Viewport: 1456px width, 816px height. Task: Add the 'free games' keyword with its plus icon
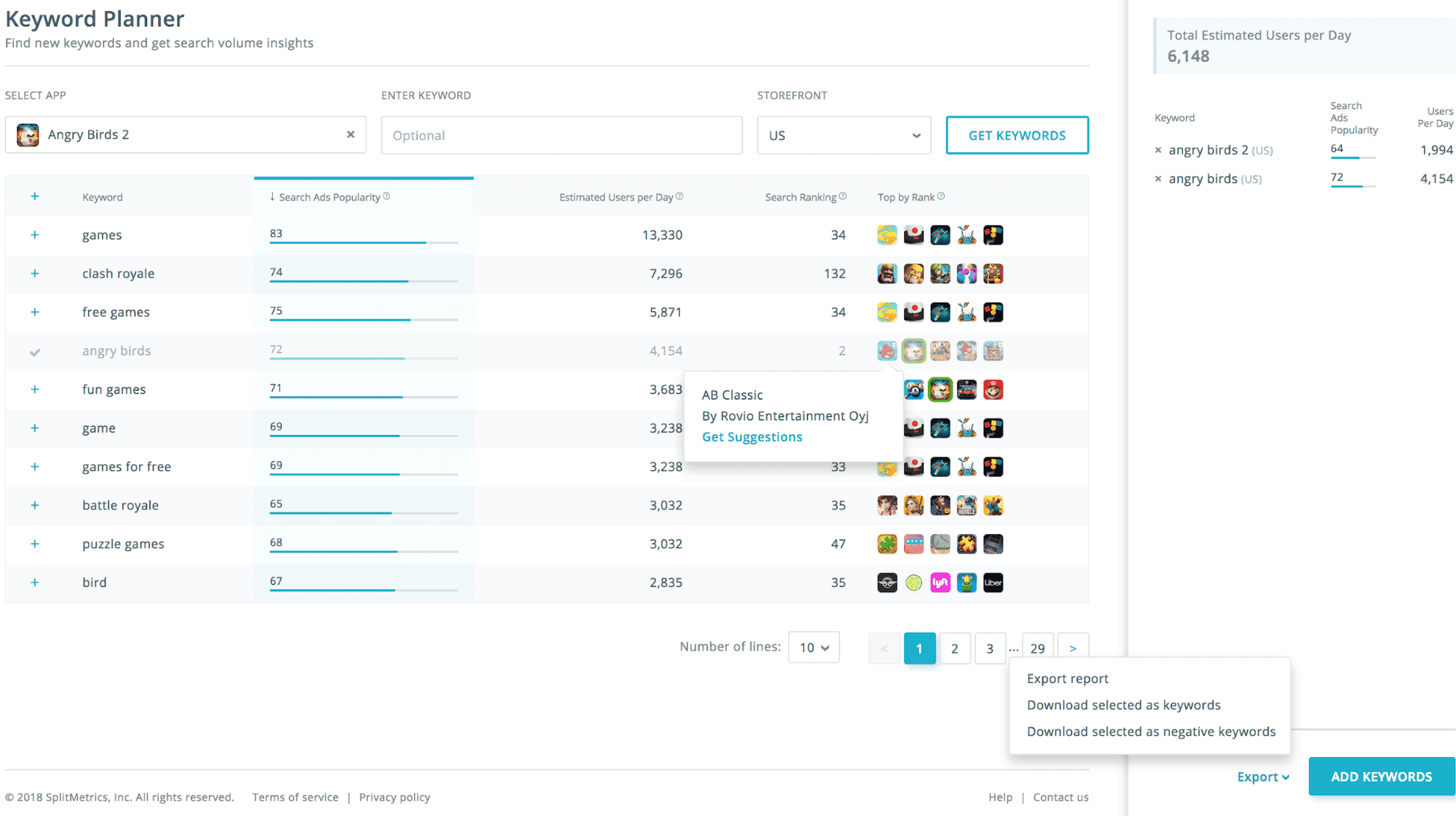tap(35, 312)
